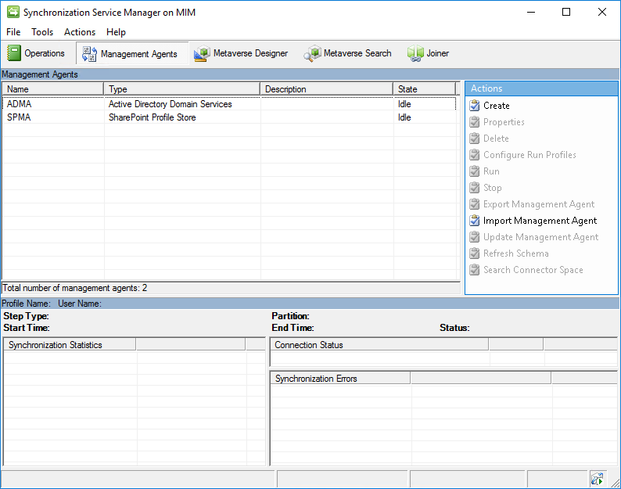621x489 pixels.
Task: Open the Help menu
Action: [116, 32]
